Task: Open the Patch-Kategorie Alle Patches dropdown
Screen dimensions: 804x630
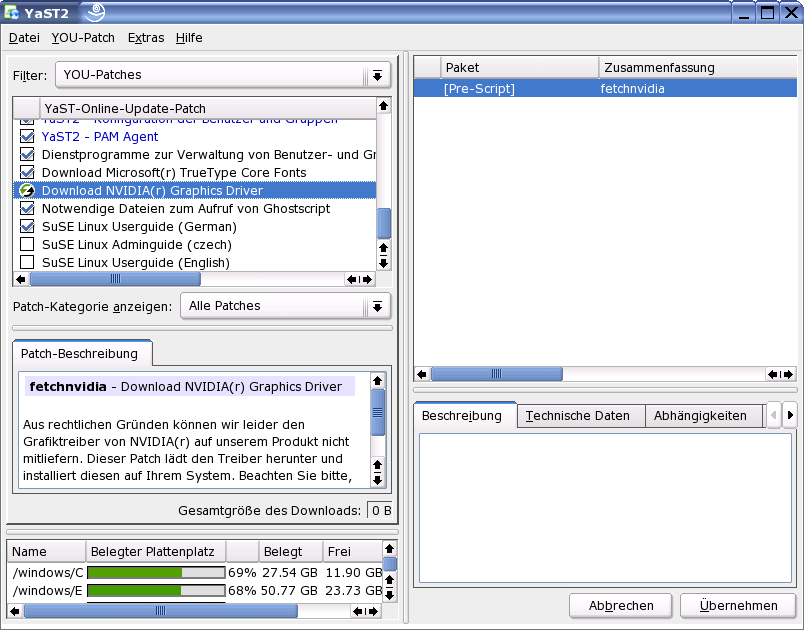Action: (x=286, y=306)
